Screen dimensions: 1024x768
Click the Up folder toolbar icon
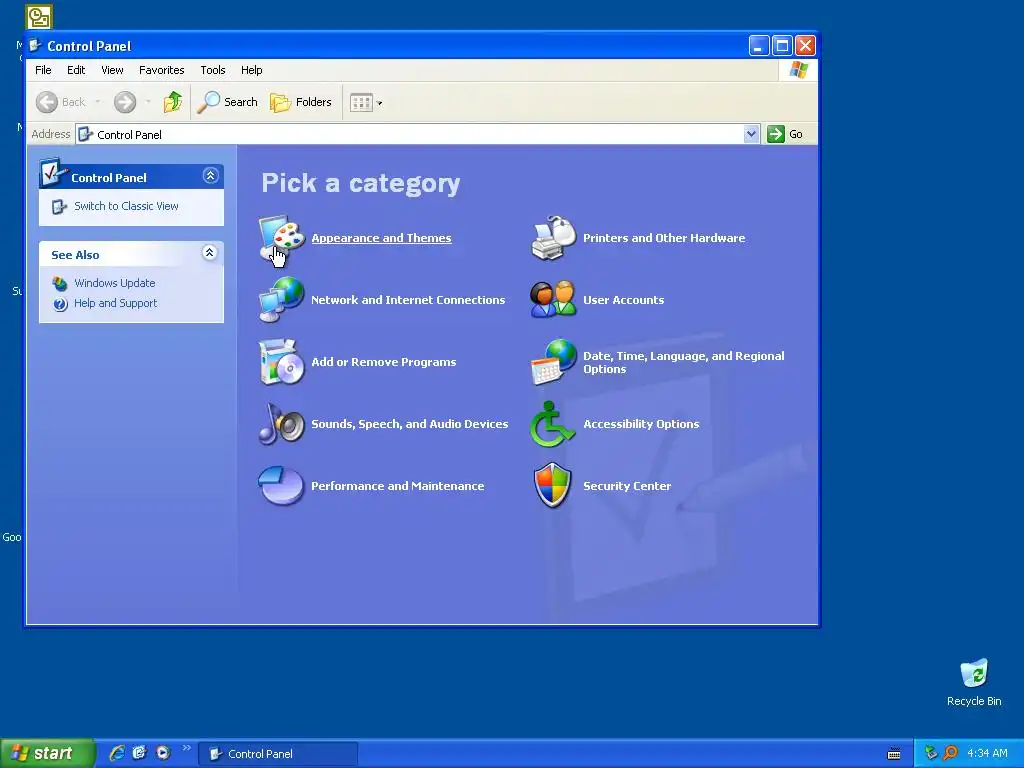173,102
